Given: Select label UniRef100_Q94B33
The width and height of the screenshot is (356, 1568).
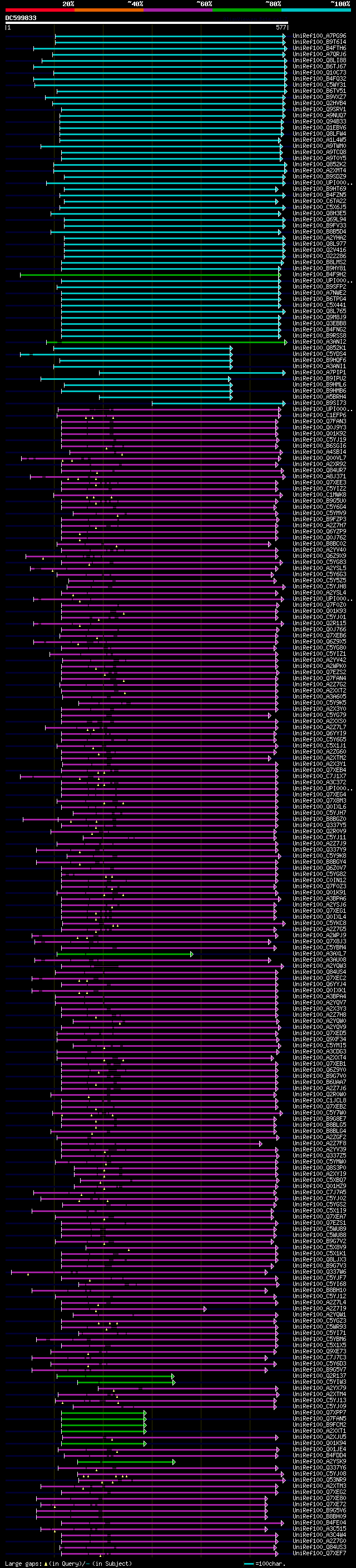Looking at the screenshot, I should pos(319,122).
